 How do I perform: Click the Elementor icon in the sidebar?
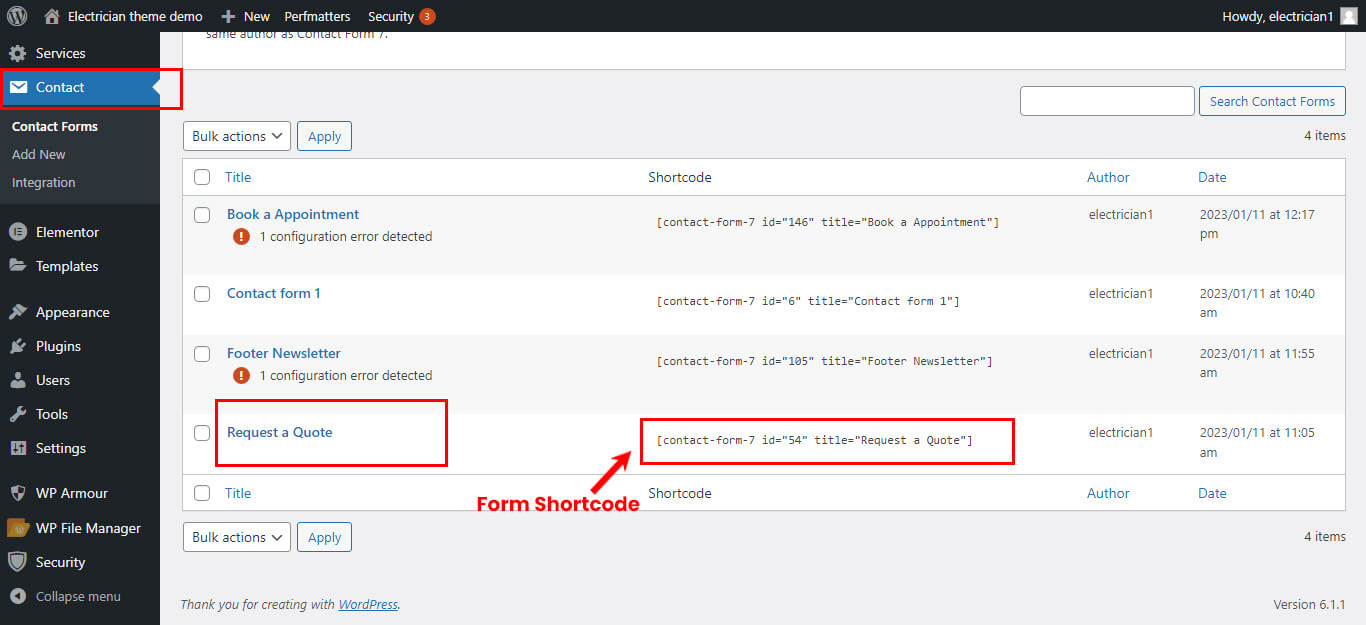pos(17,232)
